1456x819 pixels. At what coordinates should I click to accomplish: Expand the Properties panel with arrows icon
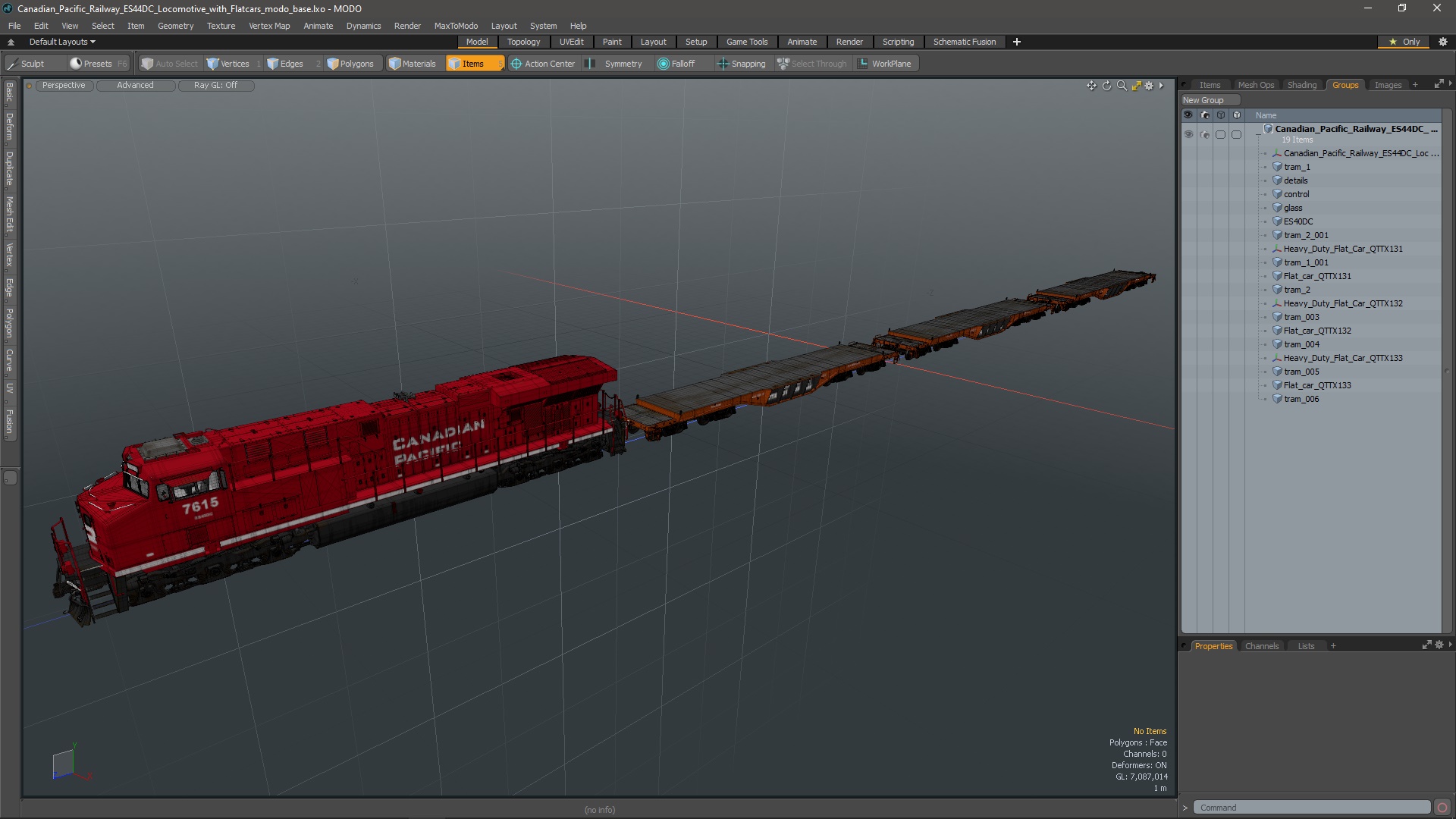pyautogui.click(x=1426, y=645)
